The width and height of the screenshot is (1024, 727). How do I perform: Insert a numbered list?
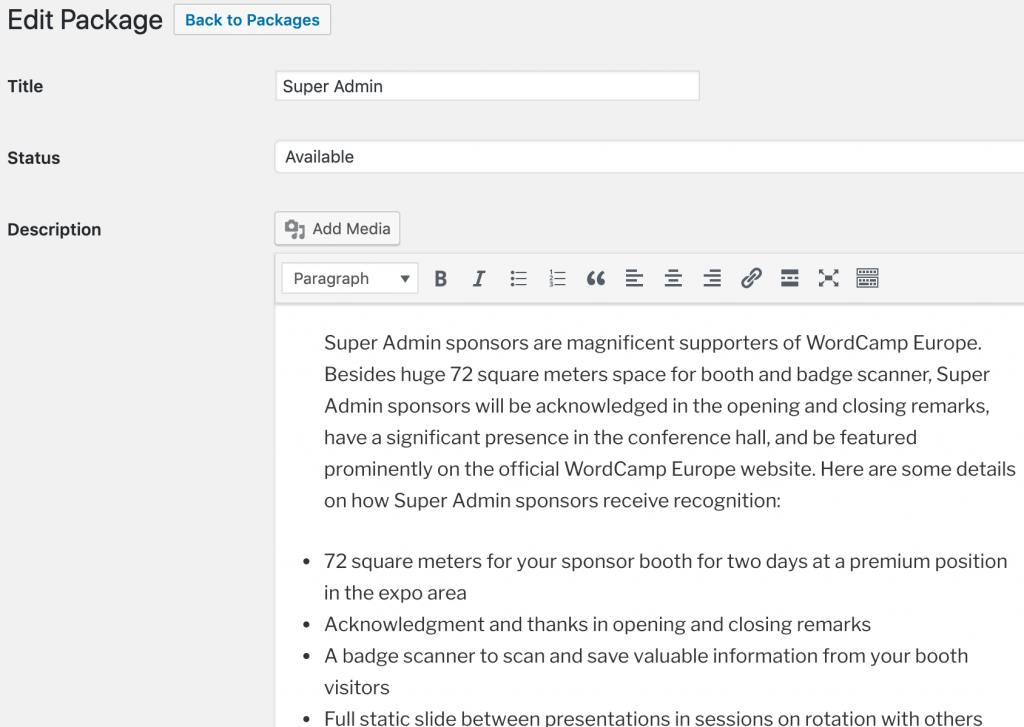click(557, 279)
